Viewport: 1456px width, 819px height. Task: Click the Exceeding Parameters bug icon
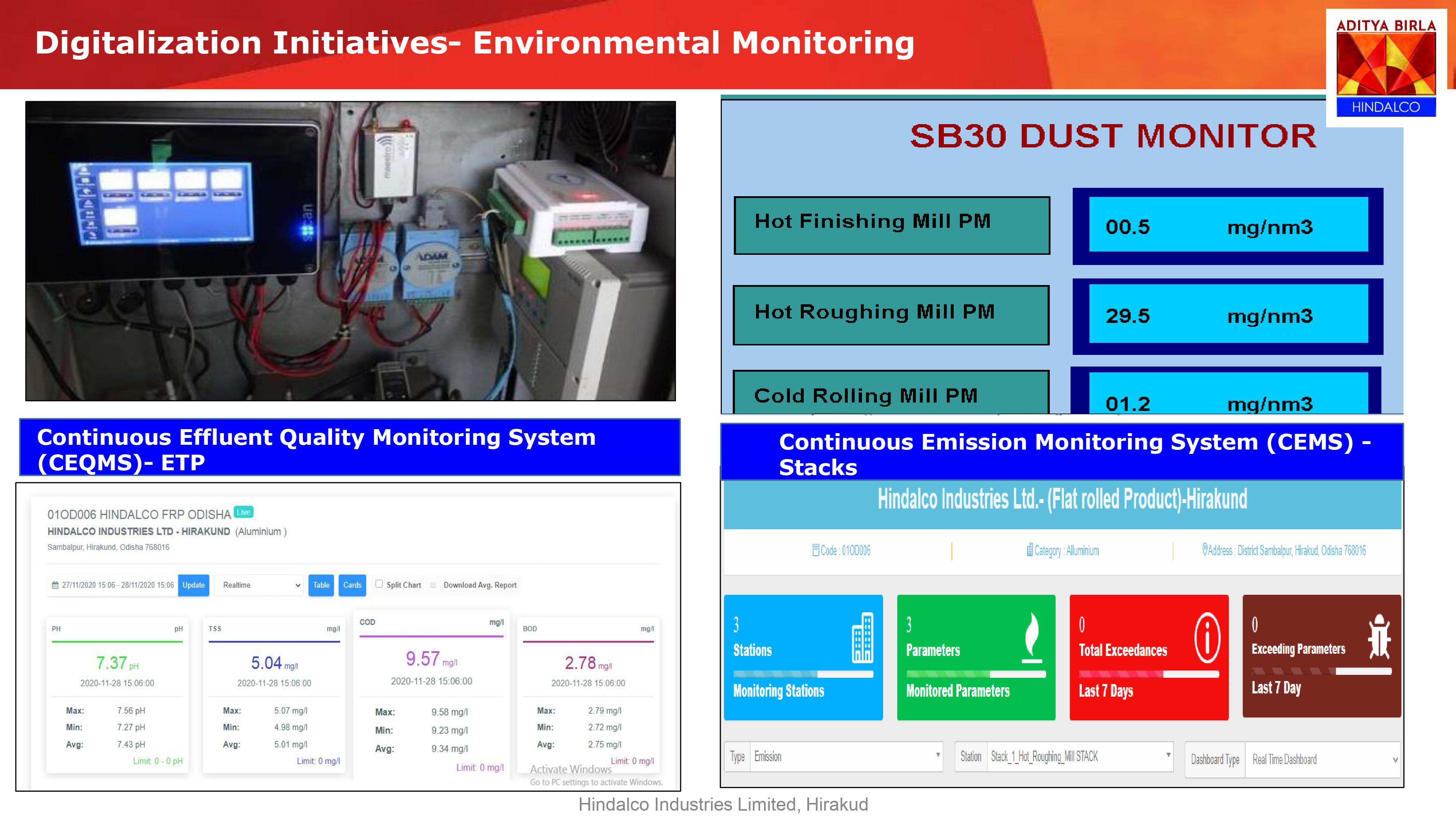click(1379, 636)
